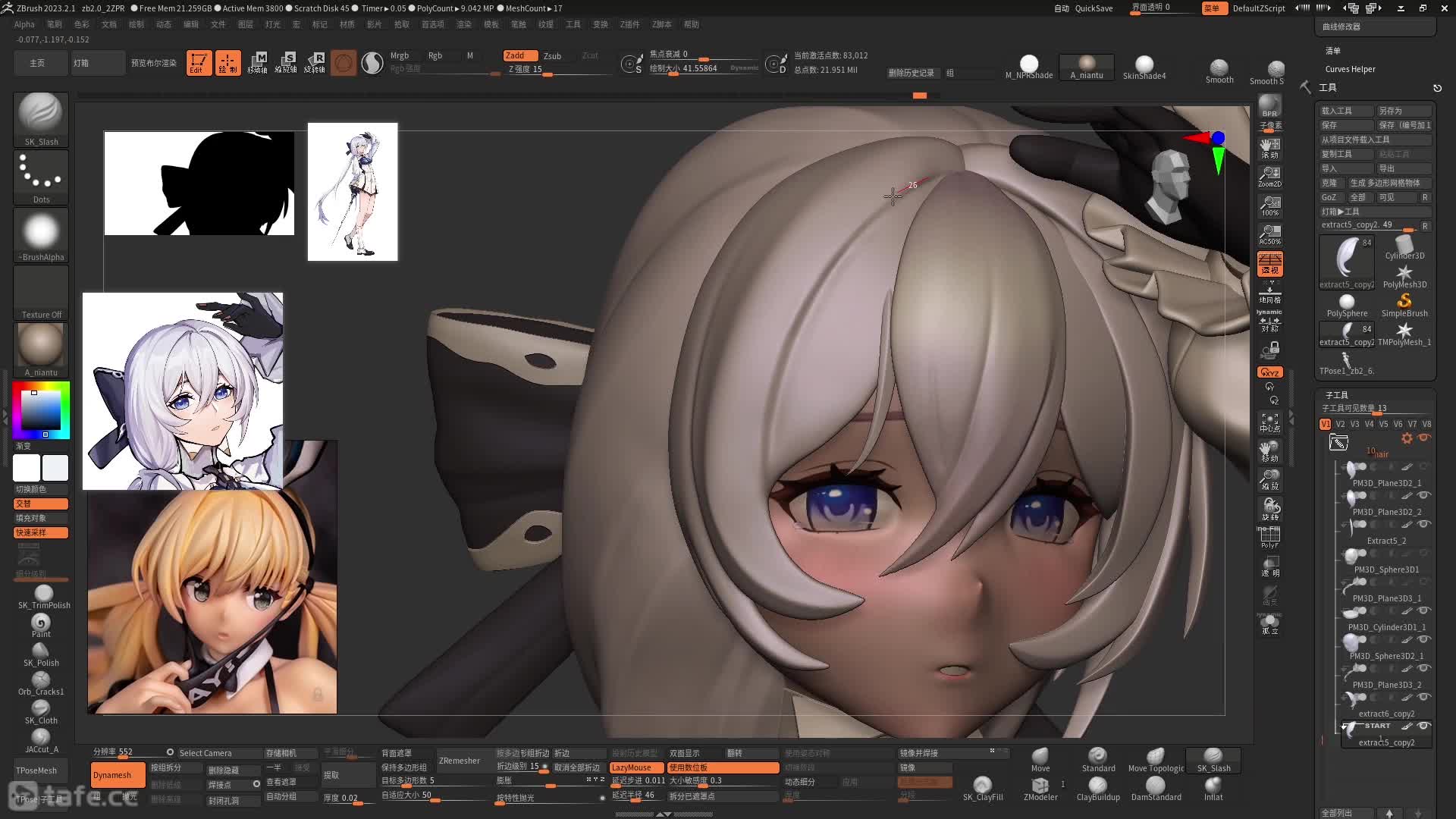Open the Dots stroke selector

pos(41,177)
